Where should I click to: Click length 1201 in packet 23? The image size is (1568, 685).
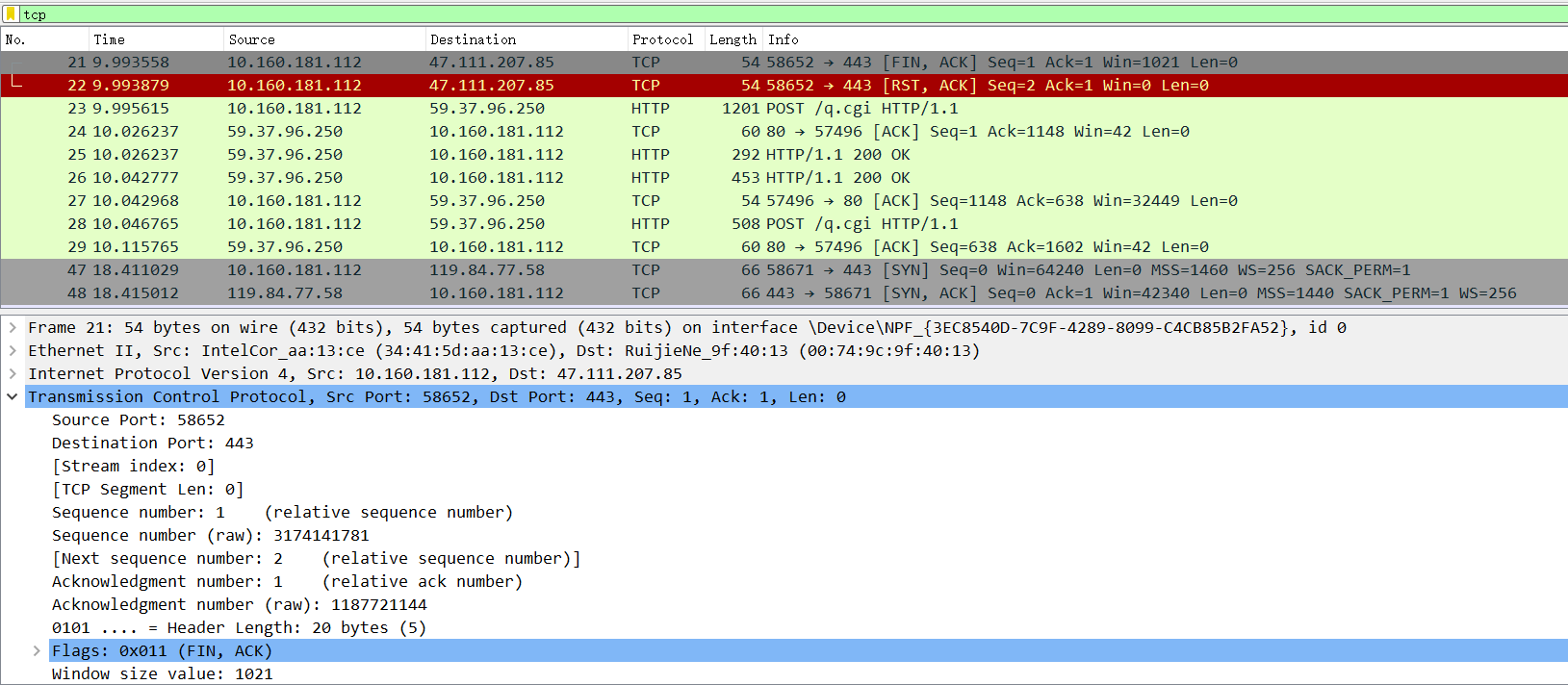[x=741, y=108]
